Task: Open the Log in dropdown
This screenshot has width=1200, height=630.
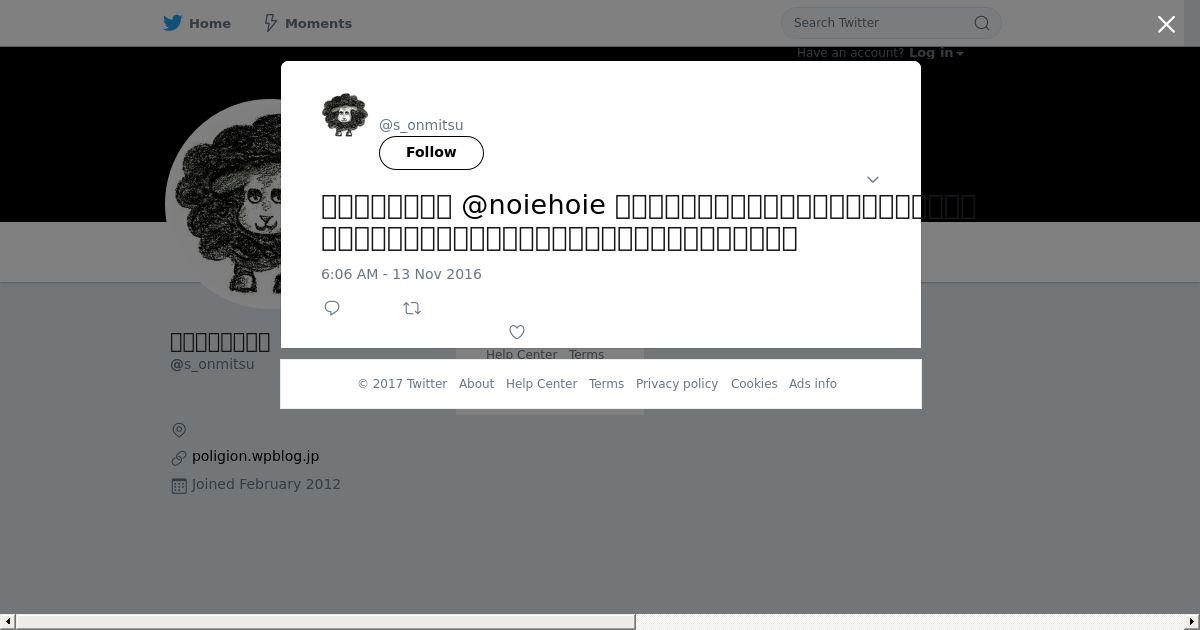Action: click(936, 53)
